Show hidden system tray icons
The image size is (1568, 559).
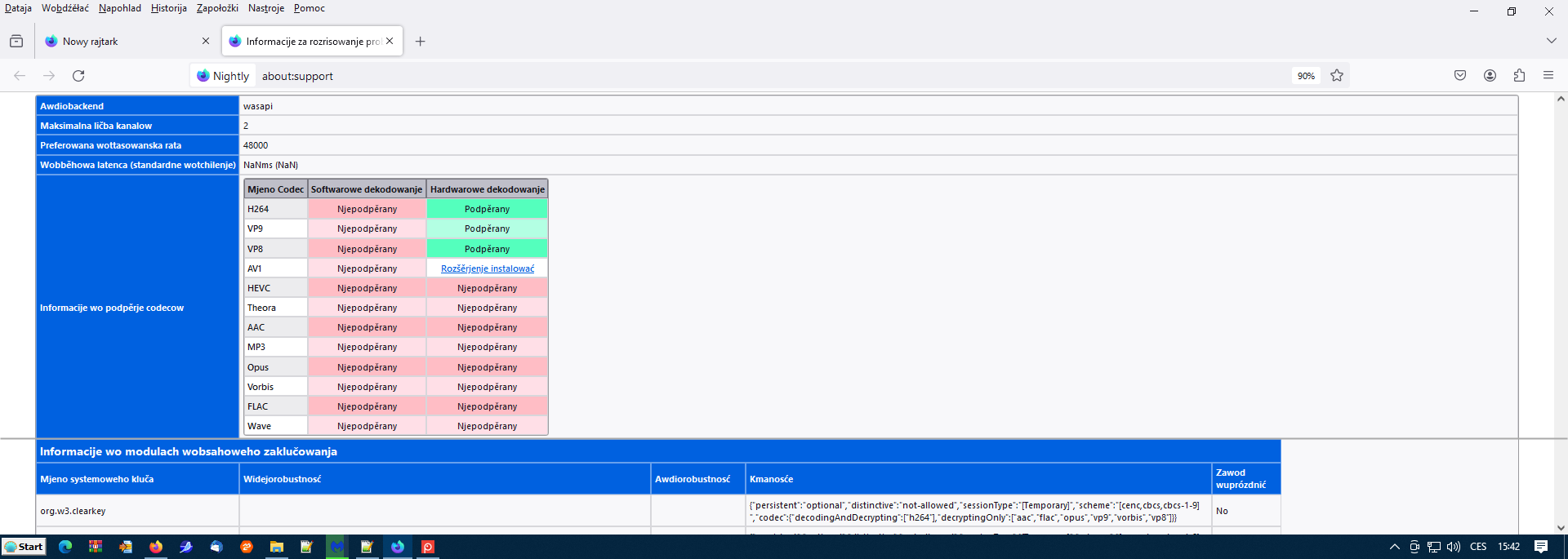pyautogui.click(x=1394, y=547)
